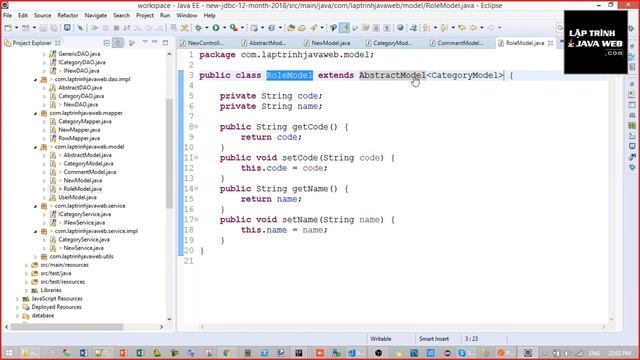Toggle Mark Occurrences highlighter icon
This screenshot has width=640, height=360.
pyautogui.click(x=345, y=28)
